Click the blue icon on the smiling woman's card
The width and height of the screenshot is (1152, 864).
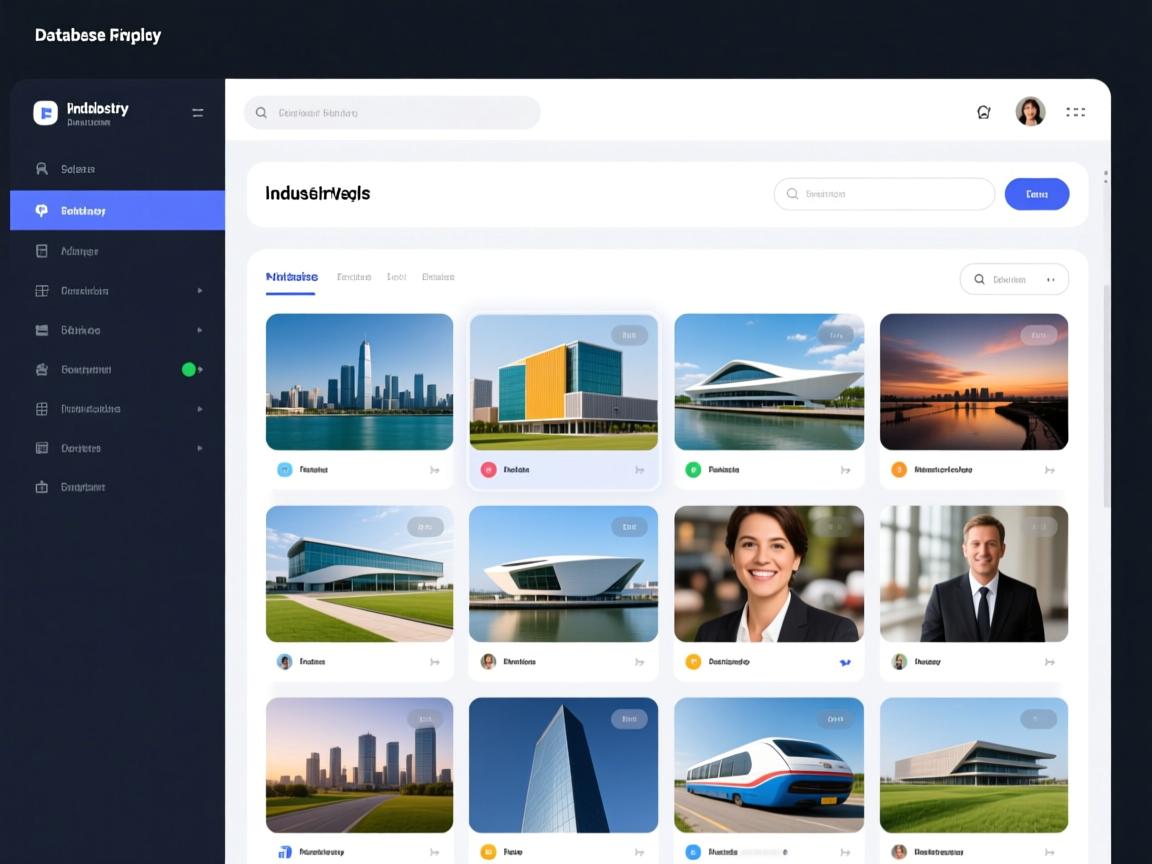tap(845, 662)
